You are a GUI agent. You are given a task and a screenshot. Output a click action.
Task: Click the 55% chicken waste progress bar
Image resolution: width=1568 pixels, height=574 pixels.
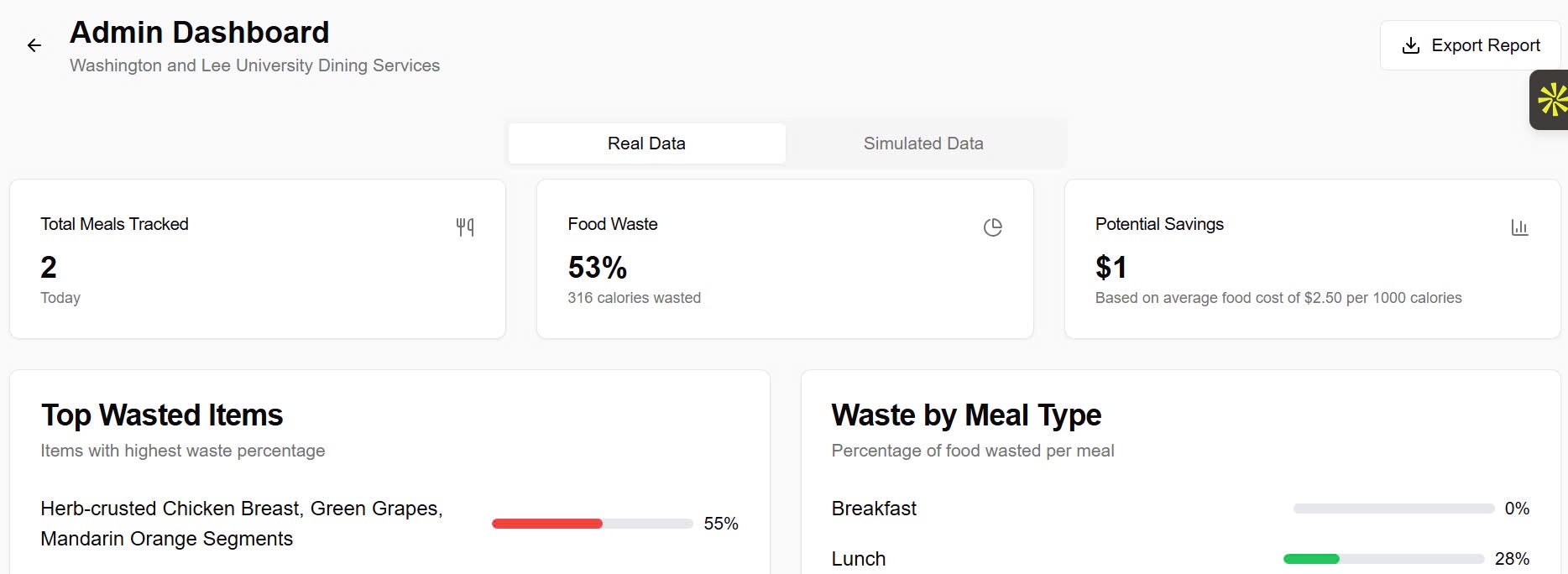[x=592, y=524]
